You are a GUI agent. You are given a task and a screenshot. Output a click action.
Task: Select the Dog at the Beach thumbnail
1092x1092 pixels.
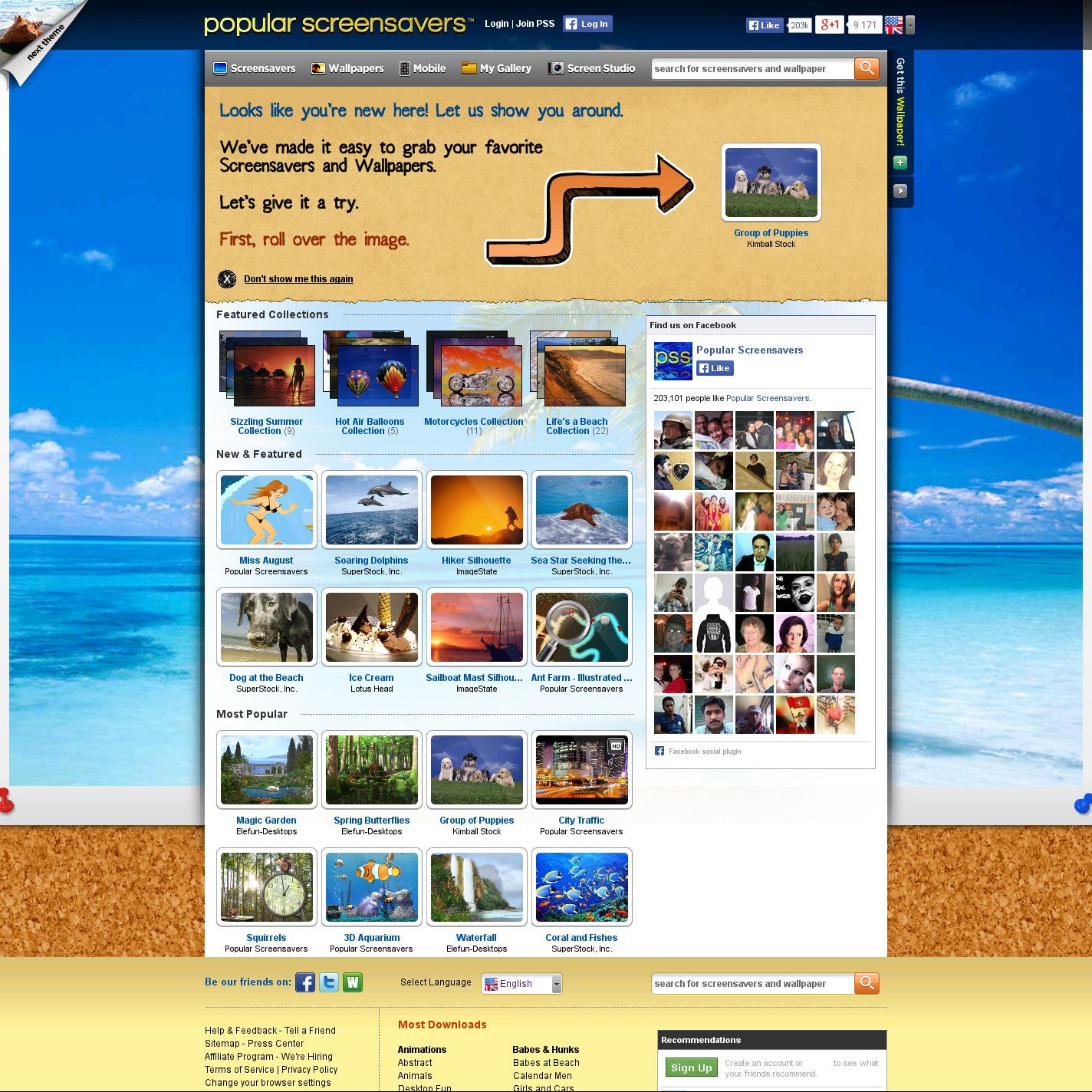267,627
